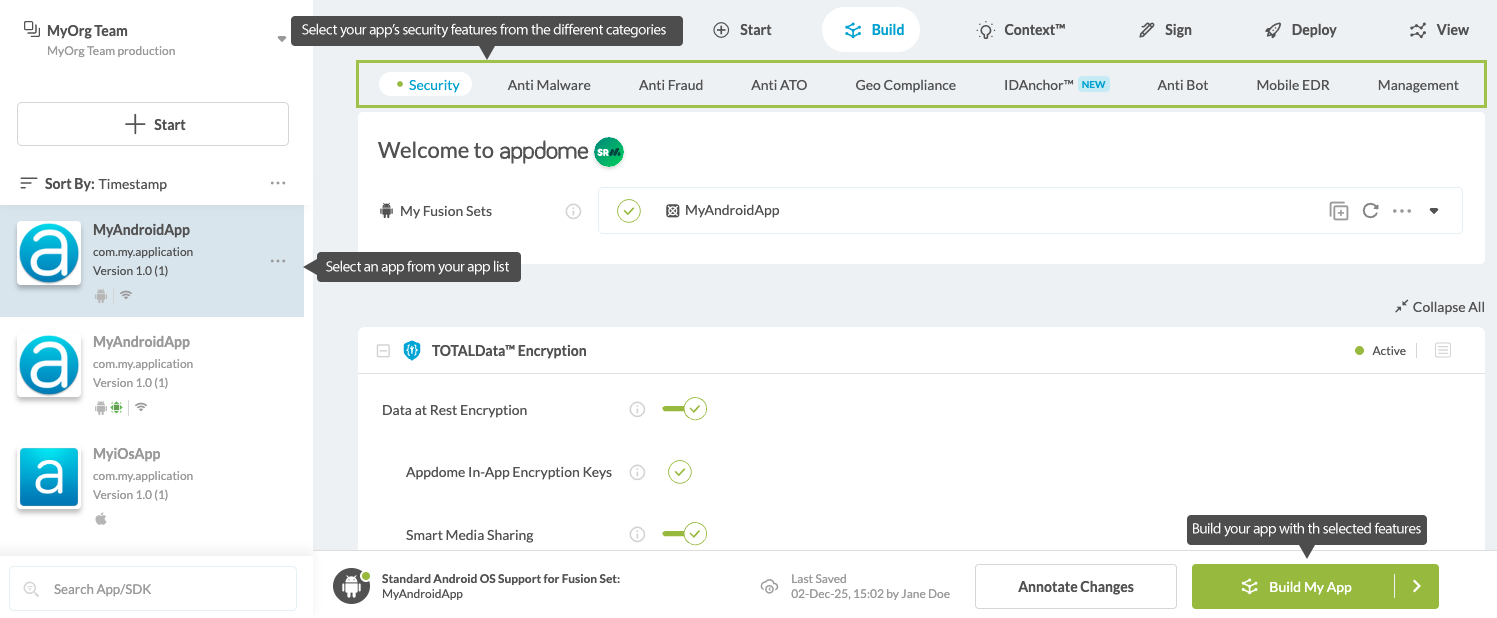Click three-dot menu beside Sort By Timestamp
This screenshot has width=1497, height=618.
pyautogui.click(x=278, y=184)
